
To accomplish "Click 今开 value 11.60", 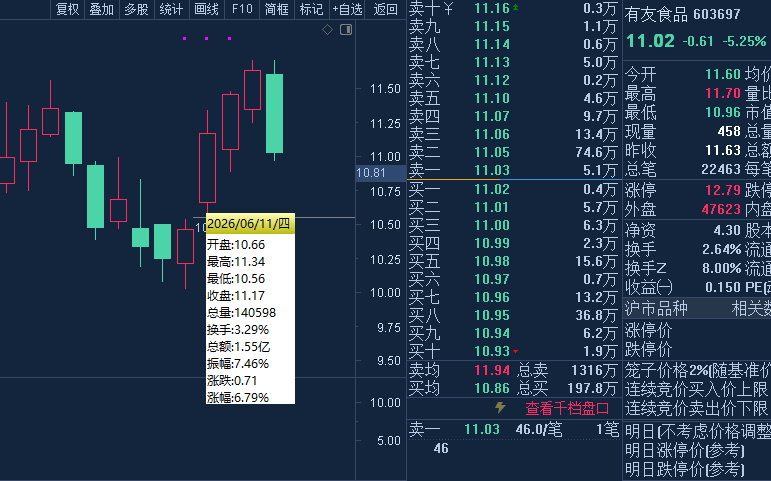I will tap(723, 74).
